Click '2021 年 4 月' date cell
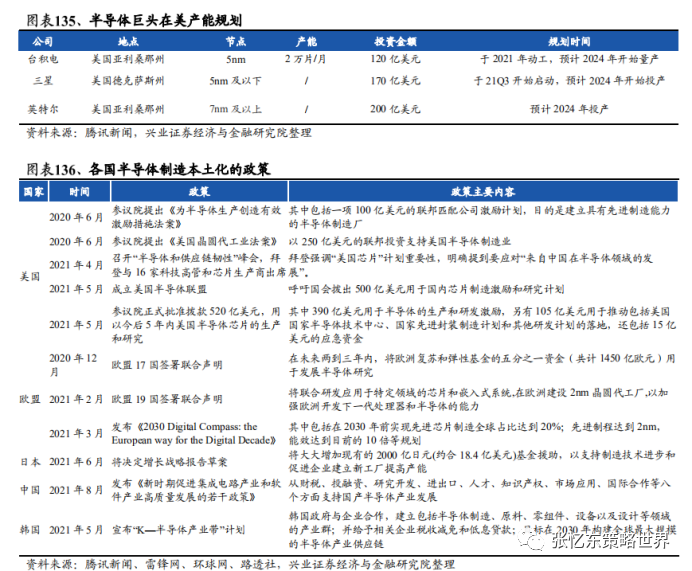This screenshot has width=692, height=571. 76,265
